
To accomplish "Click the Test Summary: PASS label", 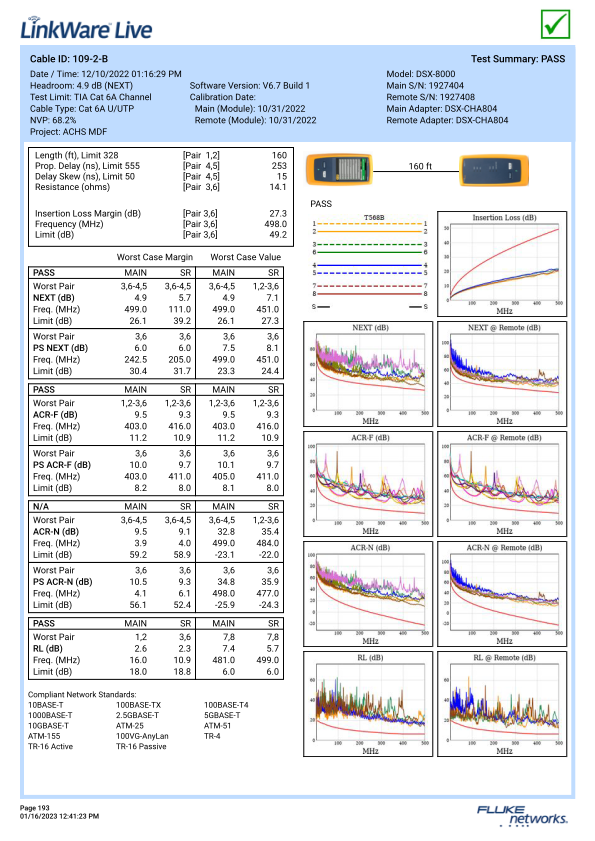I will click(x=518, y=59).
